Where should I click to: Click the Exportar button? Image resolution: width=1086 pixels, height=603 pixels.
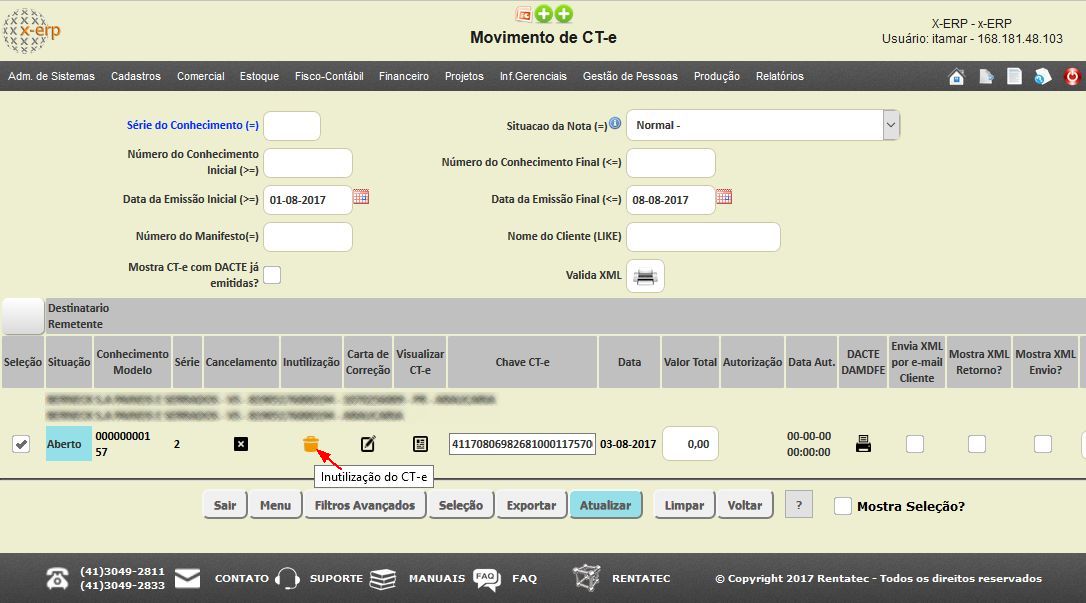[x=531, y=505]
